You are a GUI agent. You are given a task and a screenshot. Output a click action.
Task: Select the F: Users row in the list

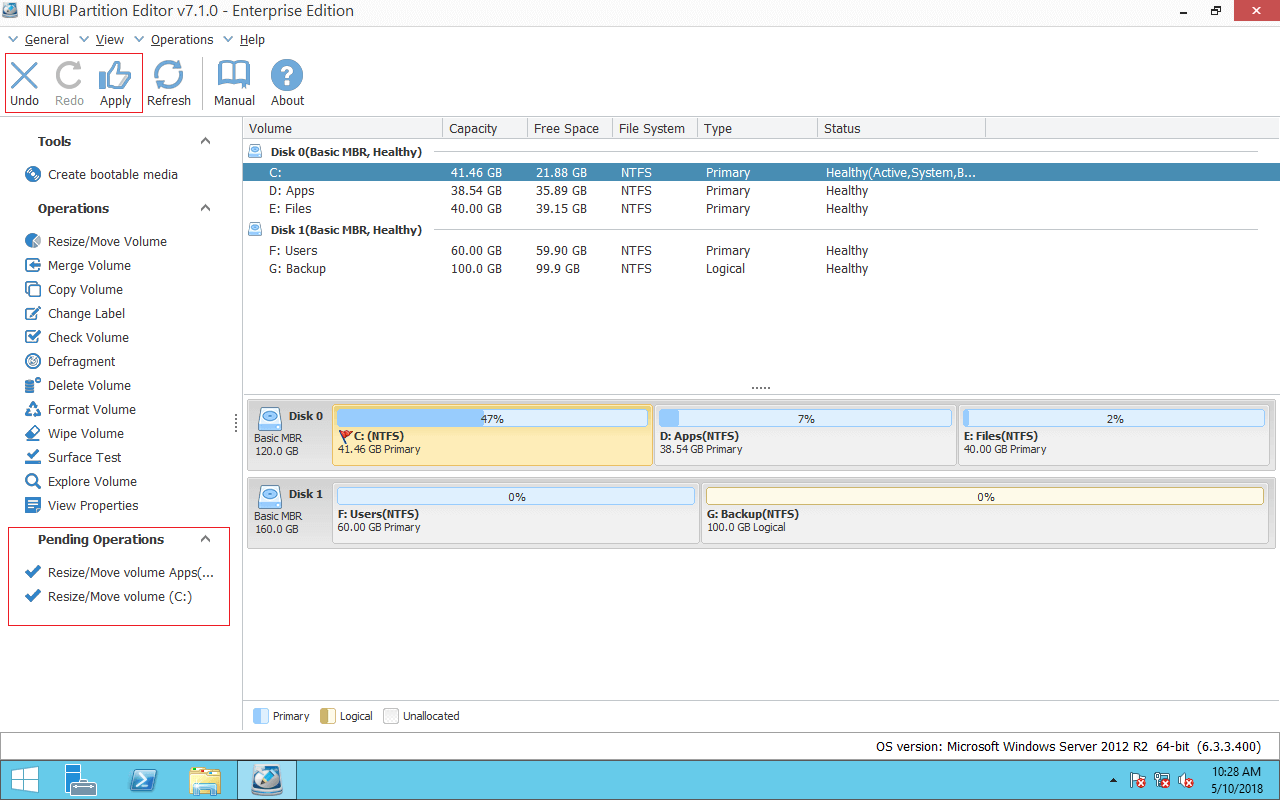point(762,251)
